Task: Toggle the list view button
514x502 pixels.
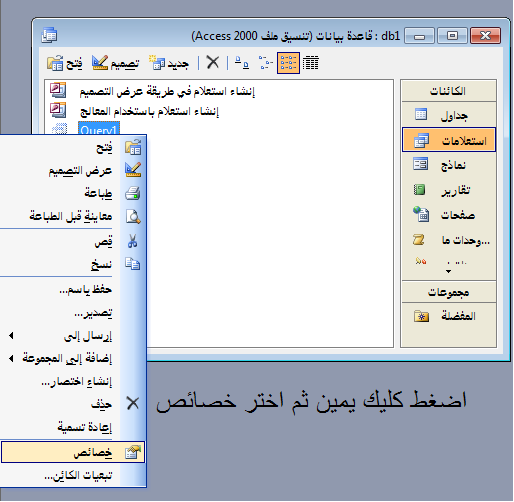Action: [x=288, y=63]
